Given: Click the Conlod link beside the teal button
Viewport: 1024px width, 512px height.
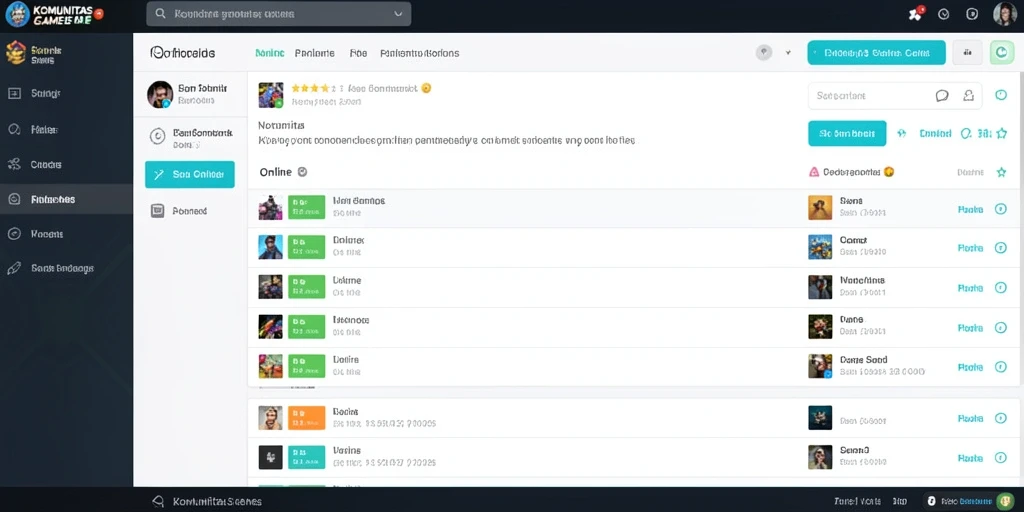Looking at the screenshot, I should point(935,133).
